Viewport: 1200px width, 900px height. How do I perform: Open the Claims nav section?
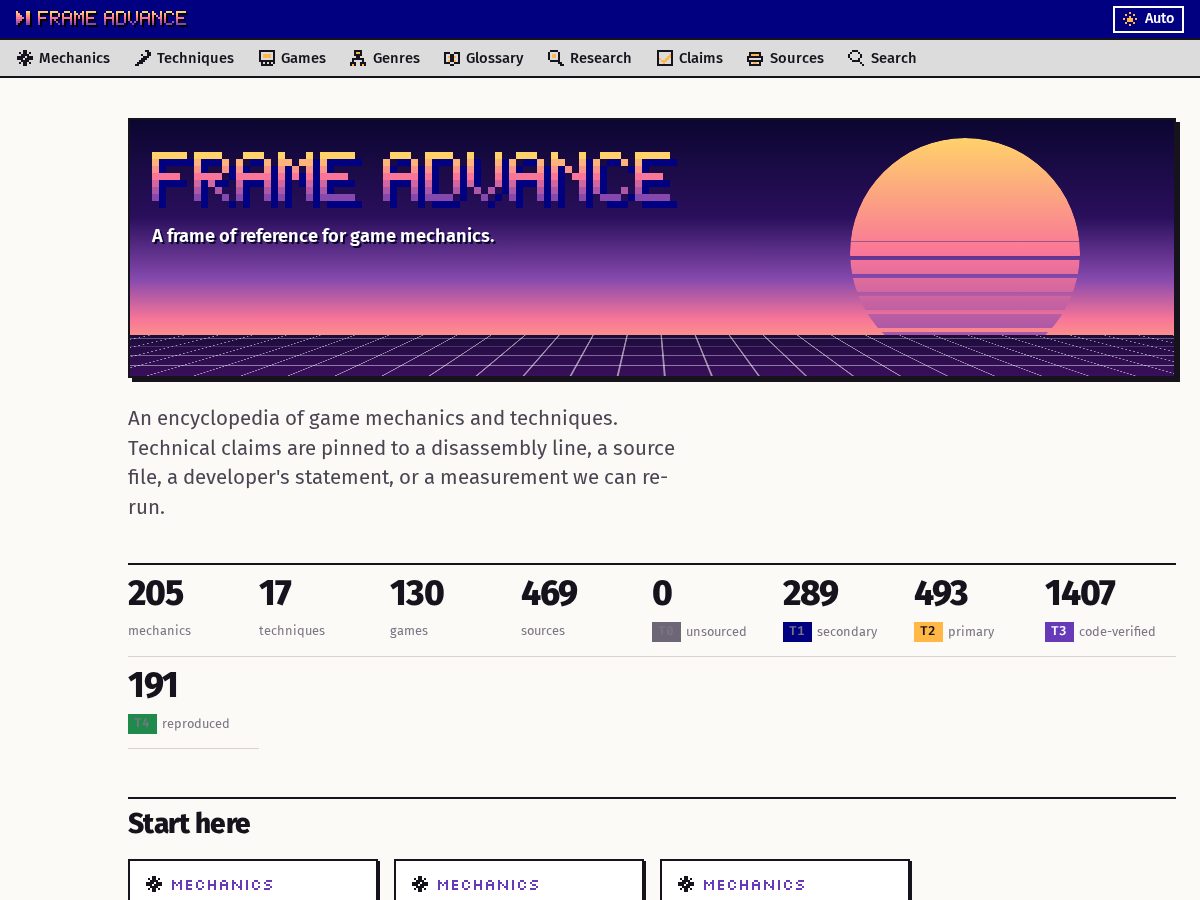click(x=690, y=58)
